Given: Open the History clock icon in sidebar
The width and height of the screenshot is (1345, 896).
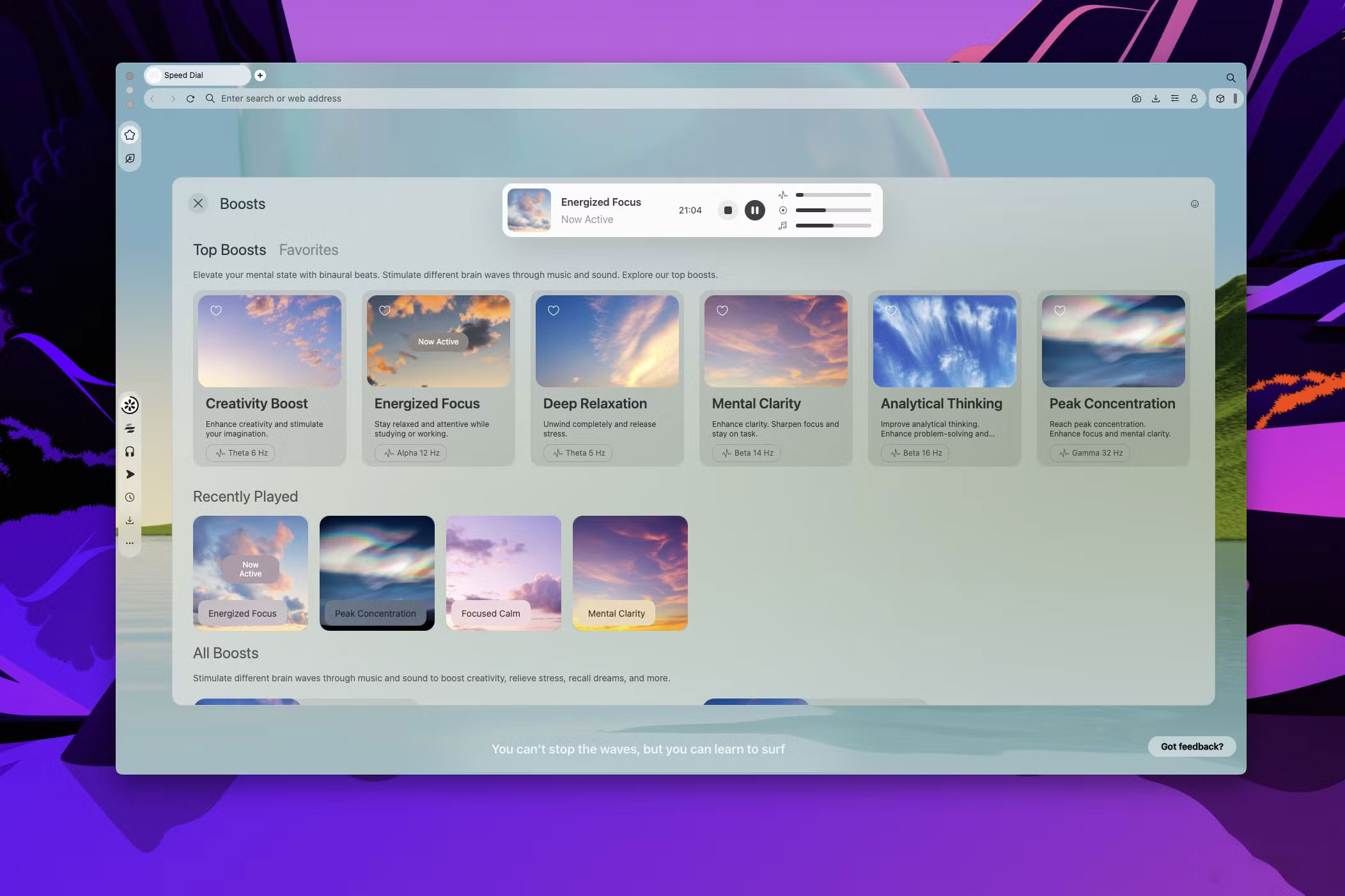Looking at the screenshot, I should 130,497.
